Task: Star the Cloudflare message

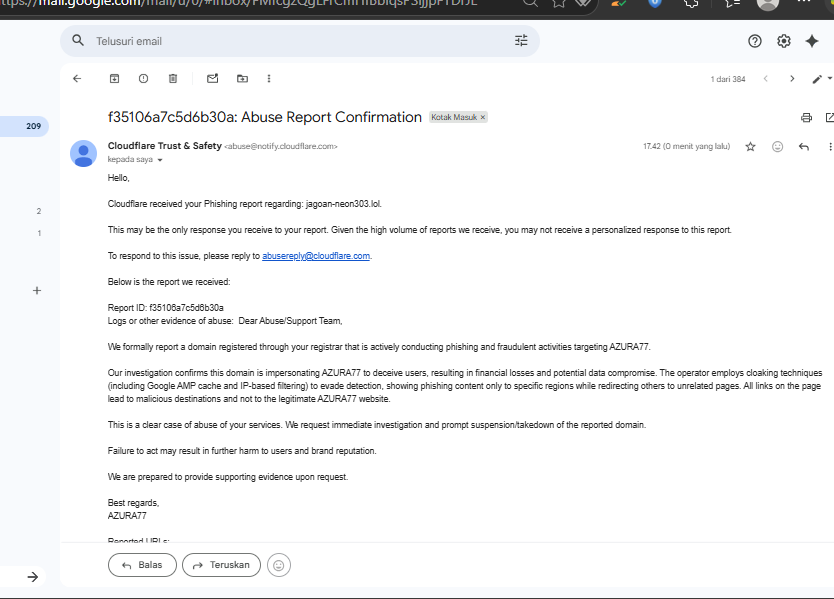Action: click(750, 147)
